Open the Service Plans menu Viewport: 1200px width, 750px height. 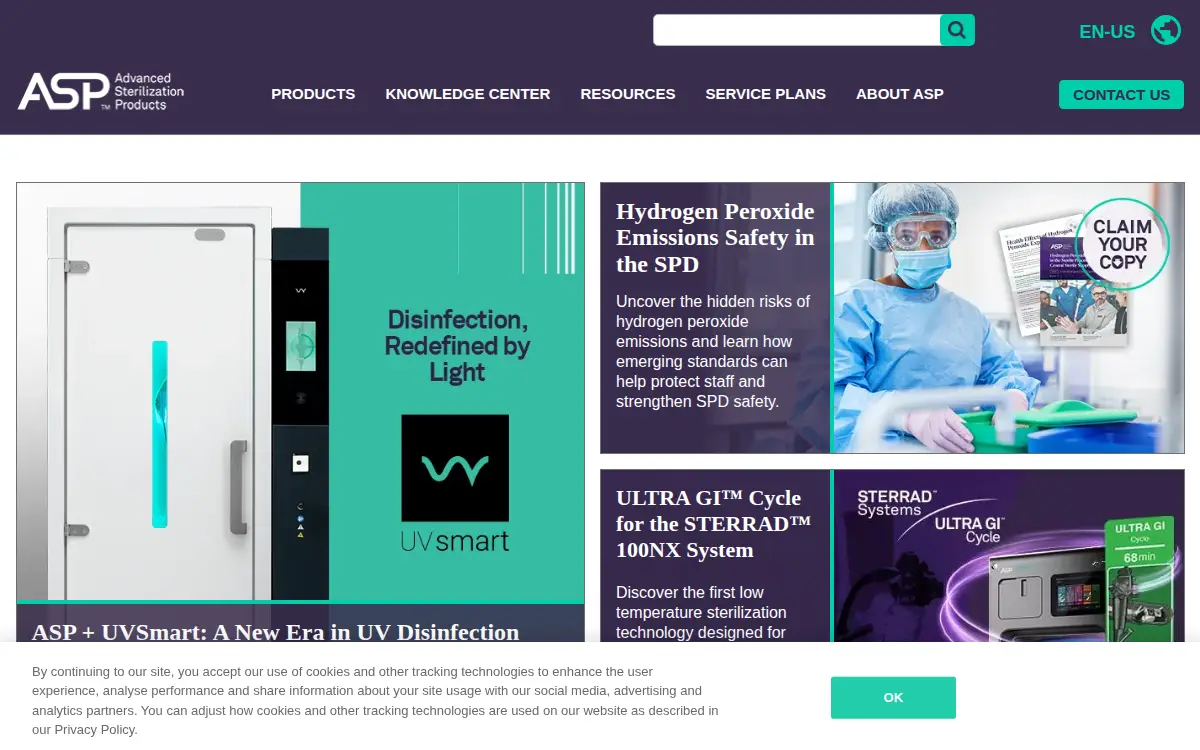766,94
